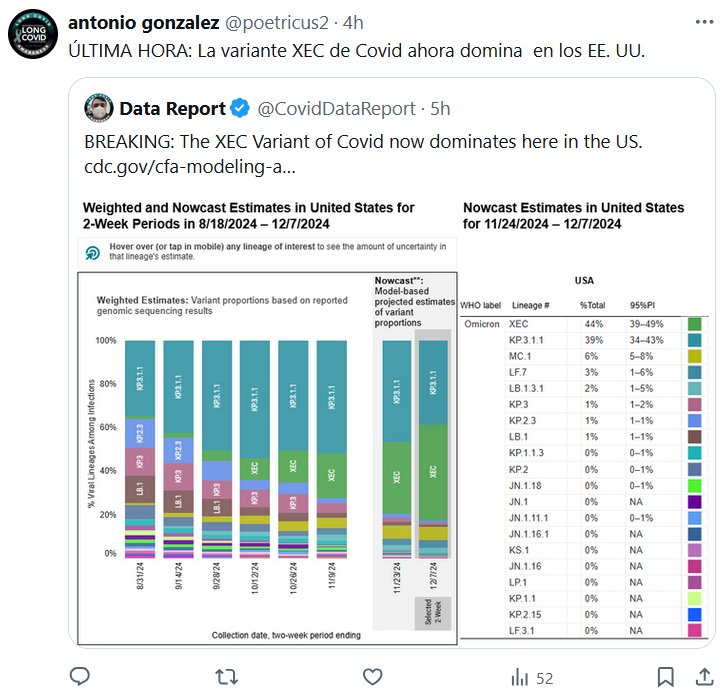Reply to the tweet via the comment icon
Viewport: 726px width, 700px height.
pyautogui.click(x=80, y=678)
